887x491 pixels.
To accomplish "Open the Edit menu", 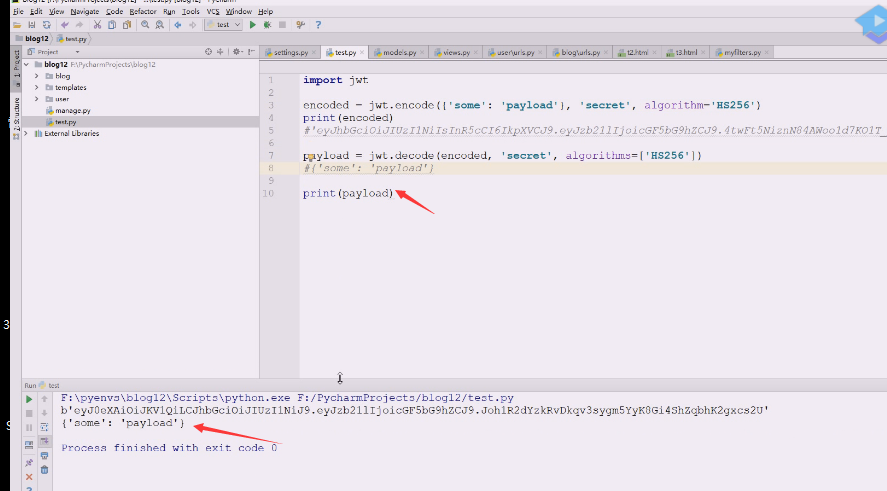I will pyautogui.click(x=36, y=11).
